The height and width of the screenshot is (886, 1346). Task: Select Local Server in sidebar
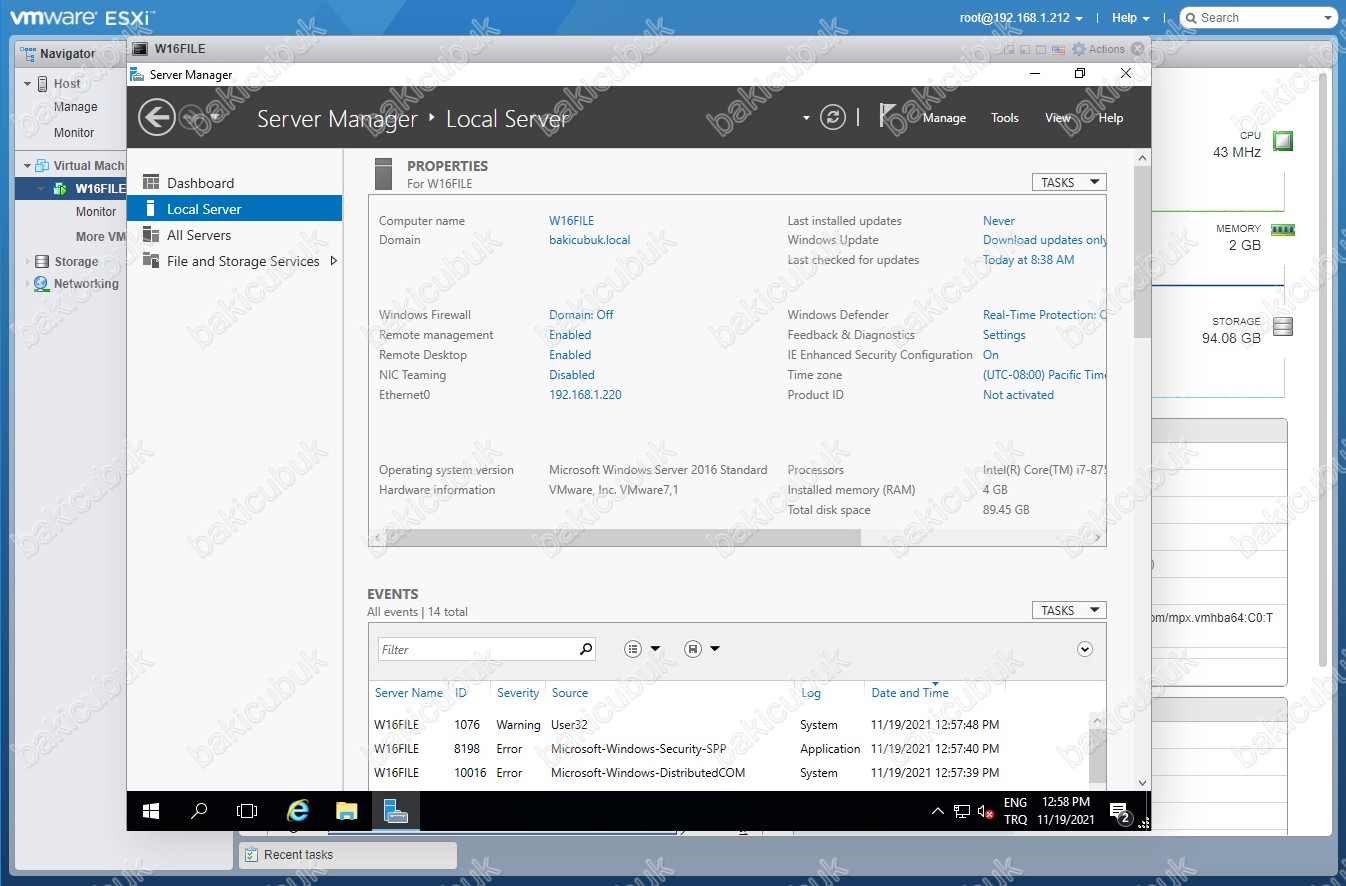click(x=234, y=208)
